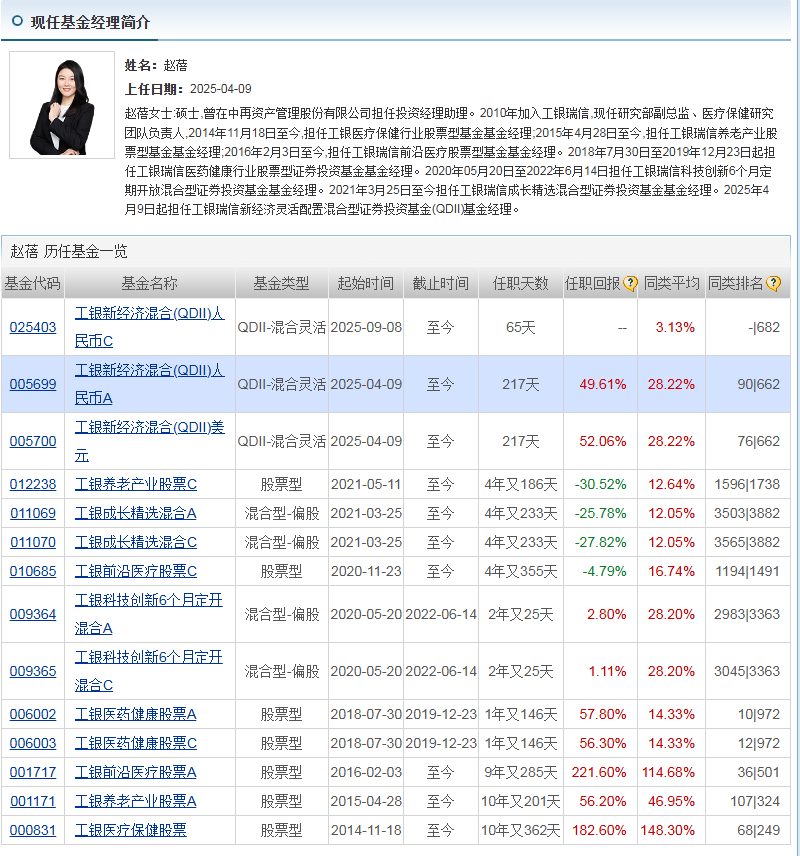This screenshot has width=800, height=856.
Task: Click the help icon beside 任职回报 header
Action: click(630, 283)
